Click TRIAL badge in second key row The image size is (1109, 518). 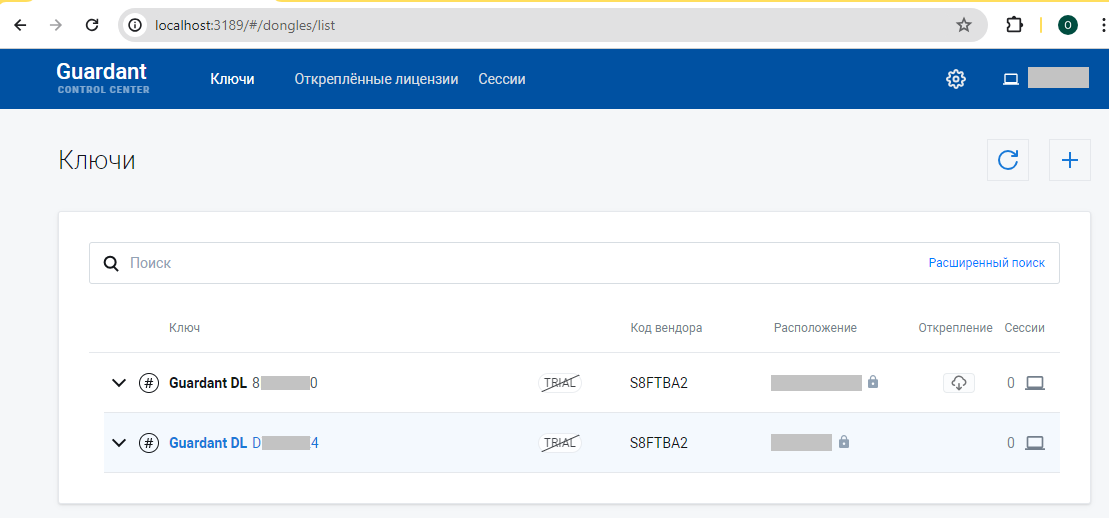[x=560, y=443]
